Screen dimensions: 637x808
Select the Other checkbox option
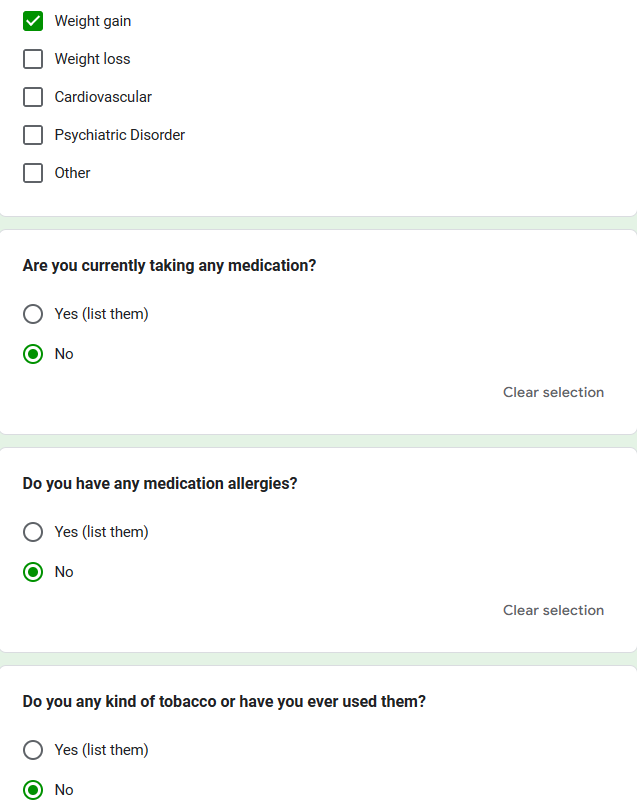(33, 173)
